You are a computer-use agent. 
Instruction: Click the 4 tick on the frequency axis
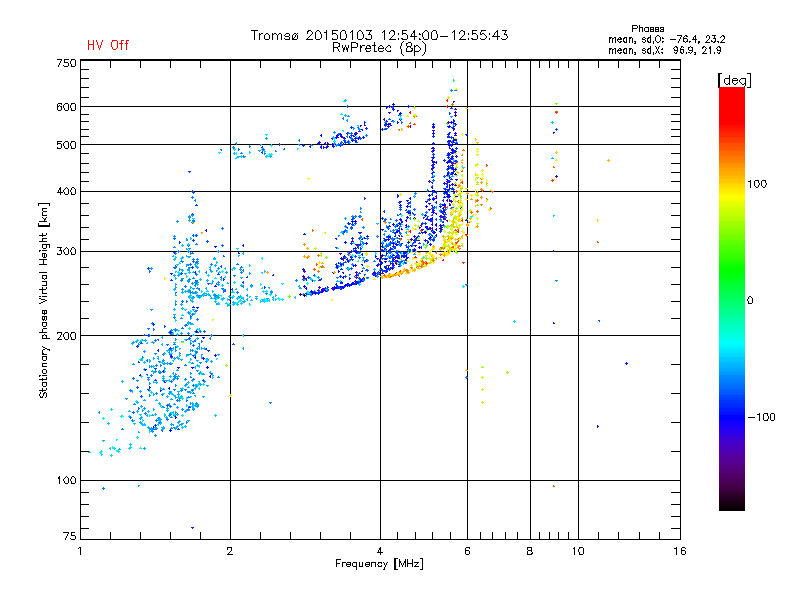click(x=380, y=551)
